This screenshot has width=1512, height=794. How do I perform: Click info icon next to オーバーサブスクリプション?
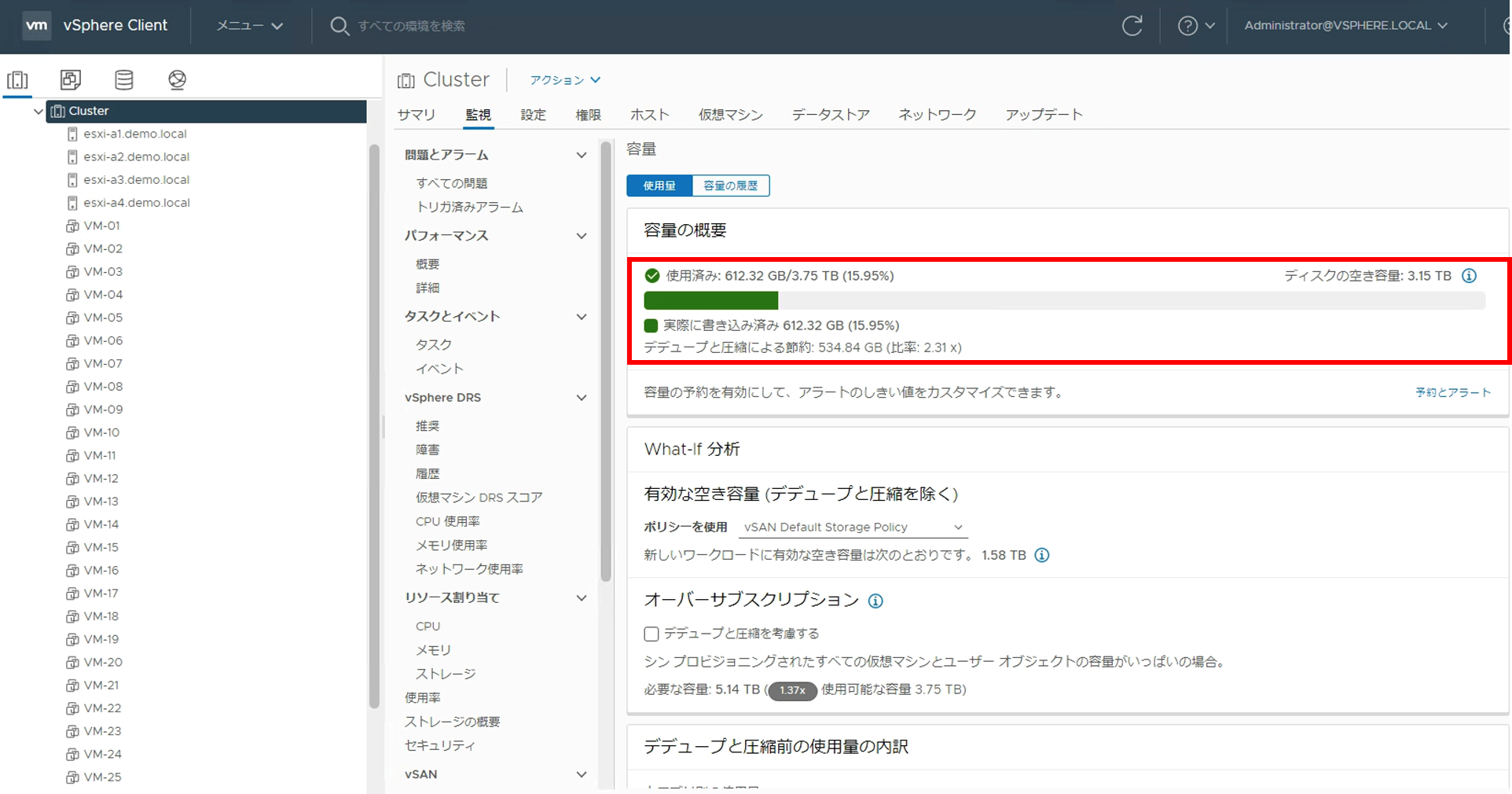click(875, 601)
